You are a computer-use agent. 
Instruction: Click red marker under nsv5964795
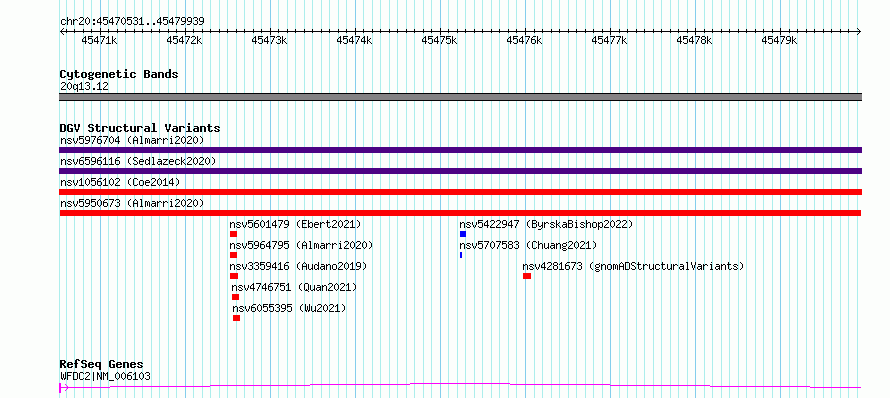[233, 255]
